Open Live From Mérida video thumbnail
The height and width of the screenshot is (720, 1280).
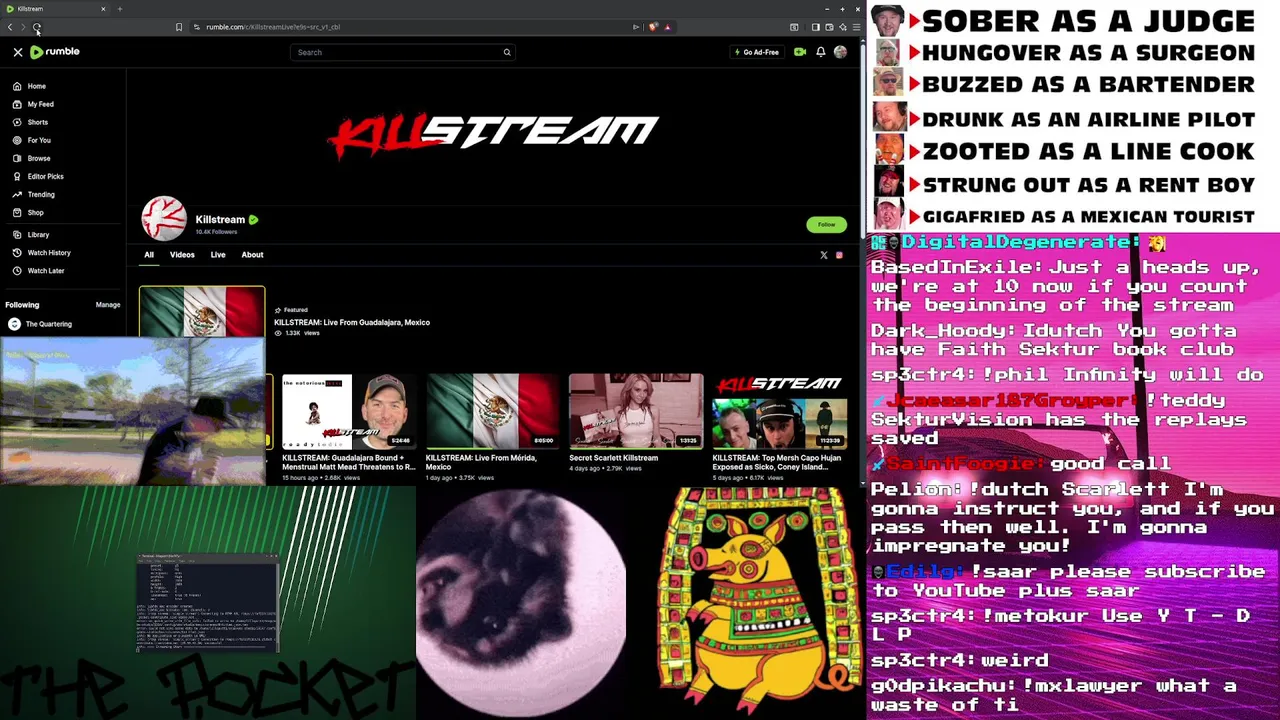click(493, 411)
